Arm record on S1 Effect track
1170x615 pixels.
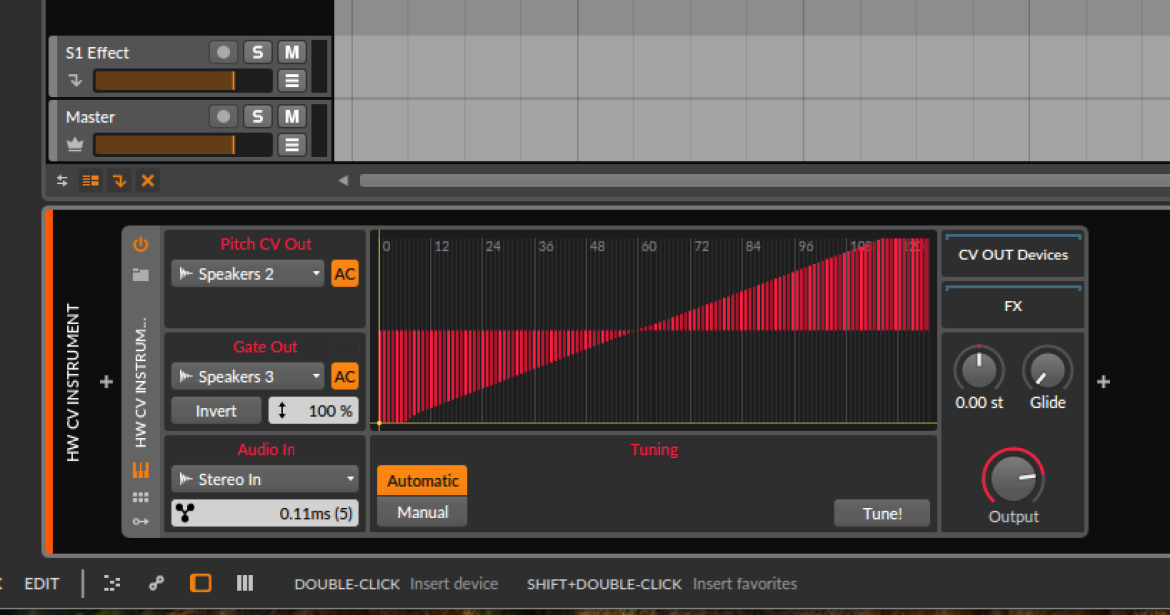[223, 52]
